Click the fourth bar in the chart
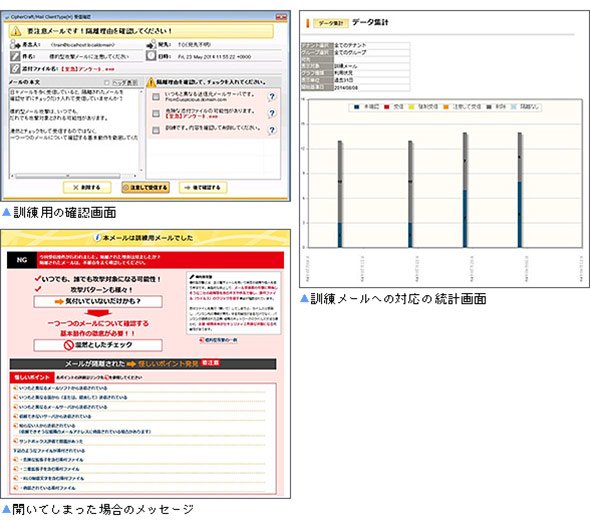The image size is (590, 522). pos(520,190)
